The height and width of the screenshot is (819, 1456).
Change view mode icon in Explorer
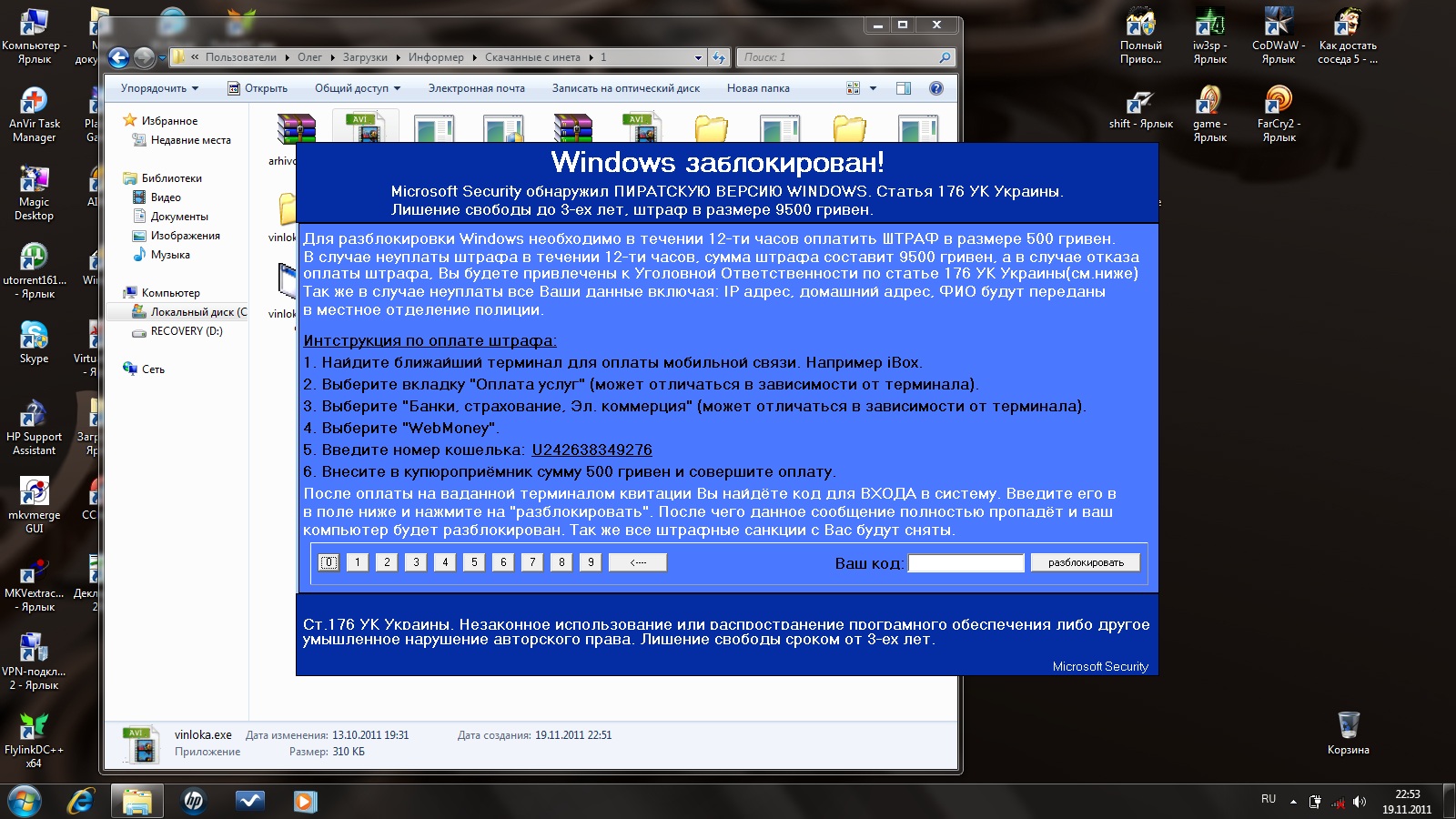click(x=853, y=88)
